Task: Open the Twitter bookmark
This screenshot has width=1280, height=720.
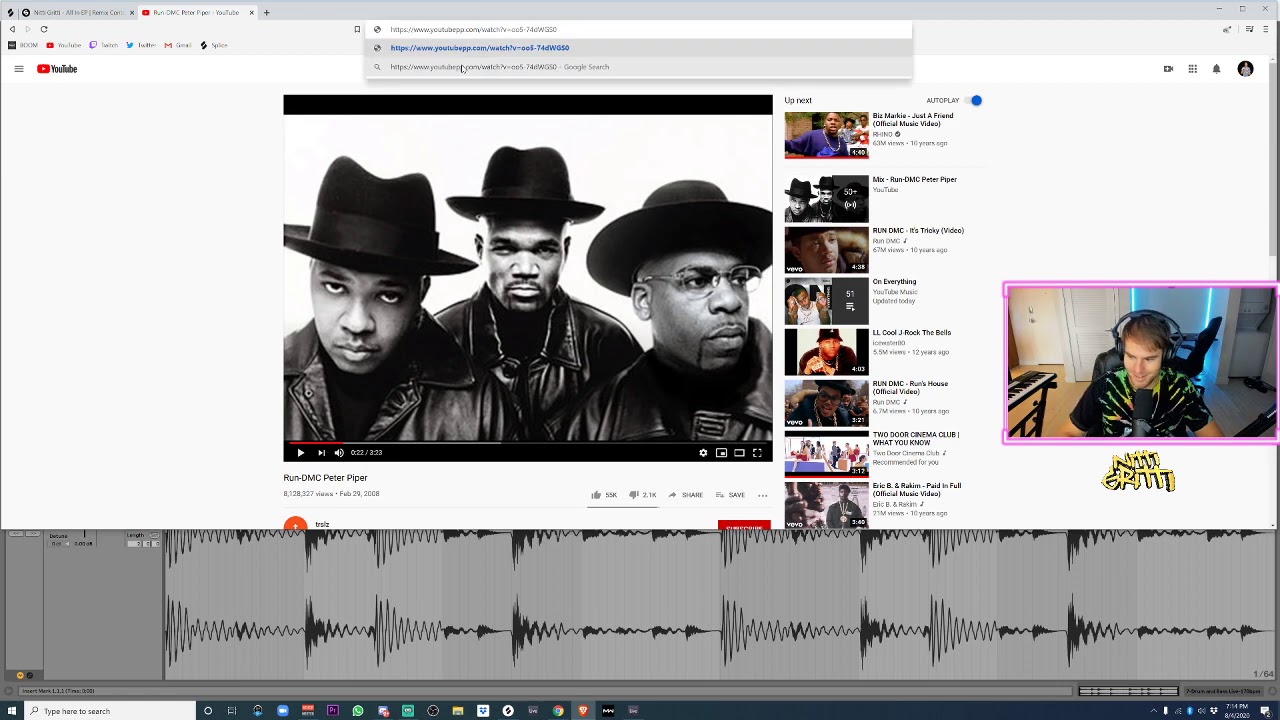Action: [141, 45]
